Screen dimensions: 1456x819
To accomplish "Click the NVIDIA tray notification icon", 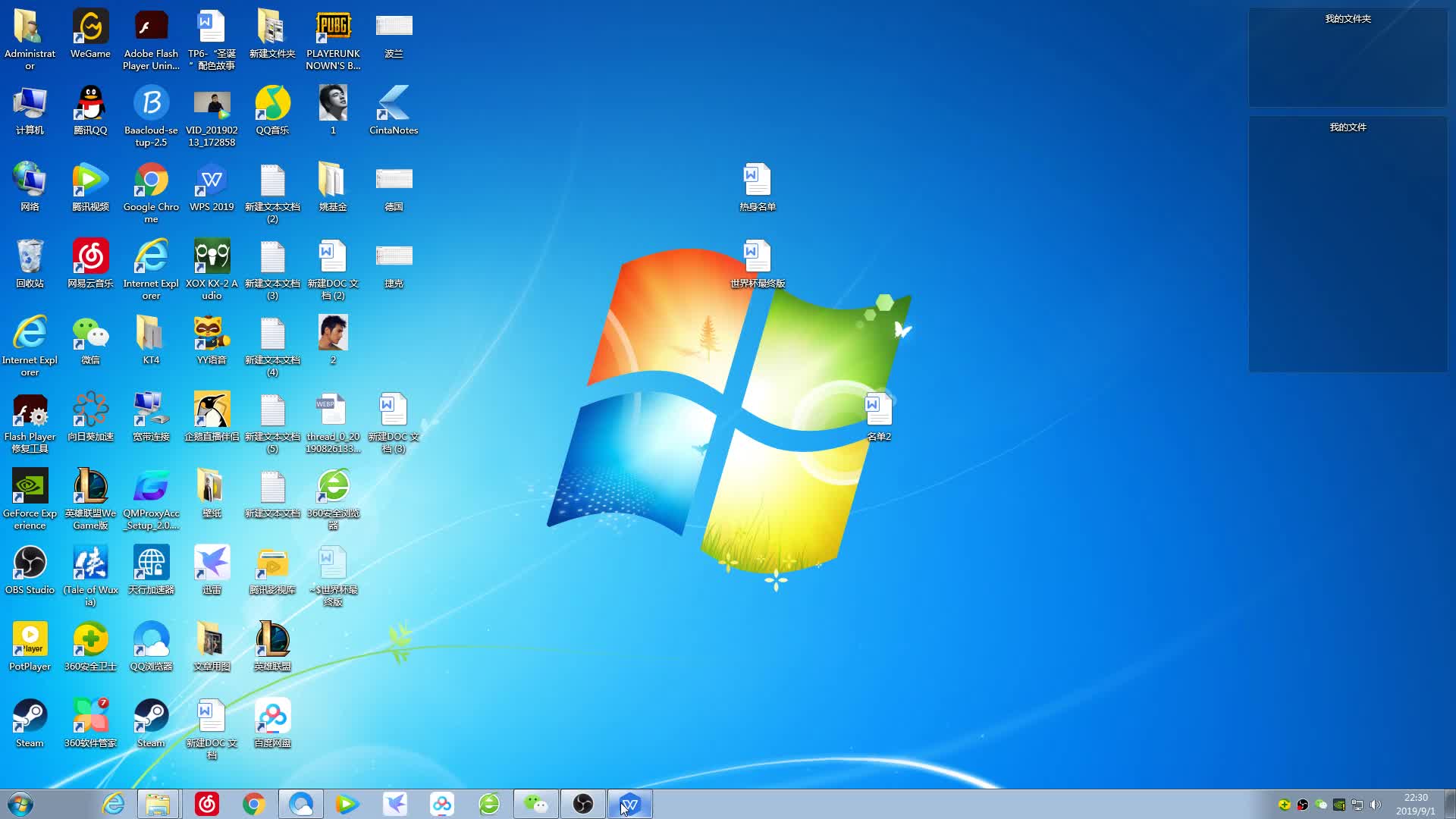I will (1339, 805).
